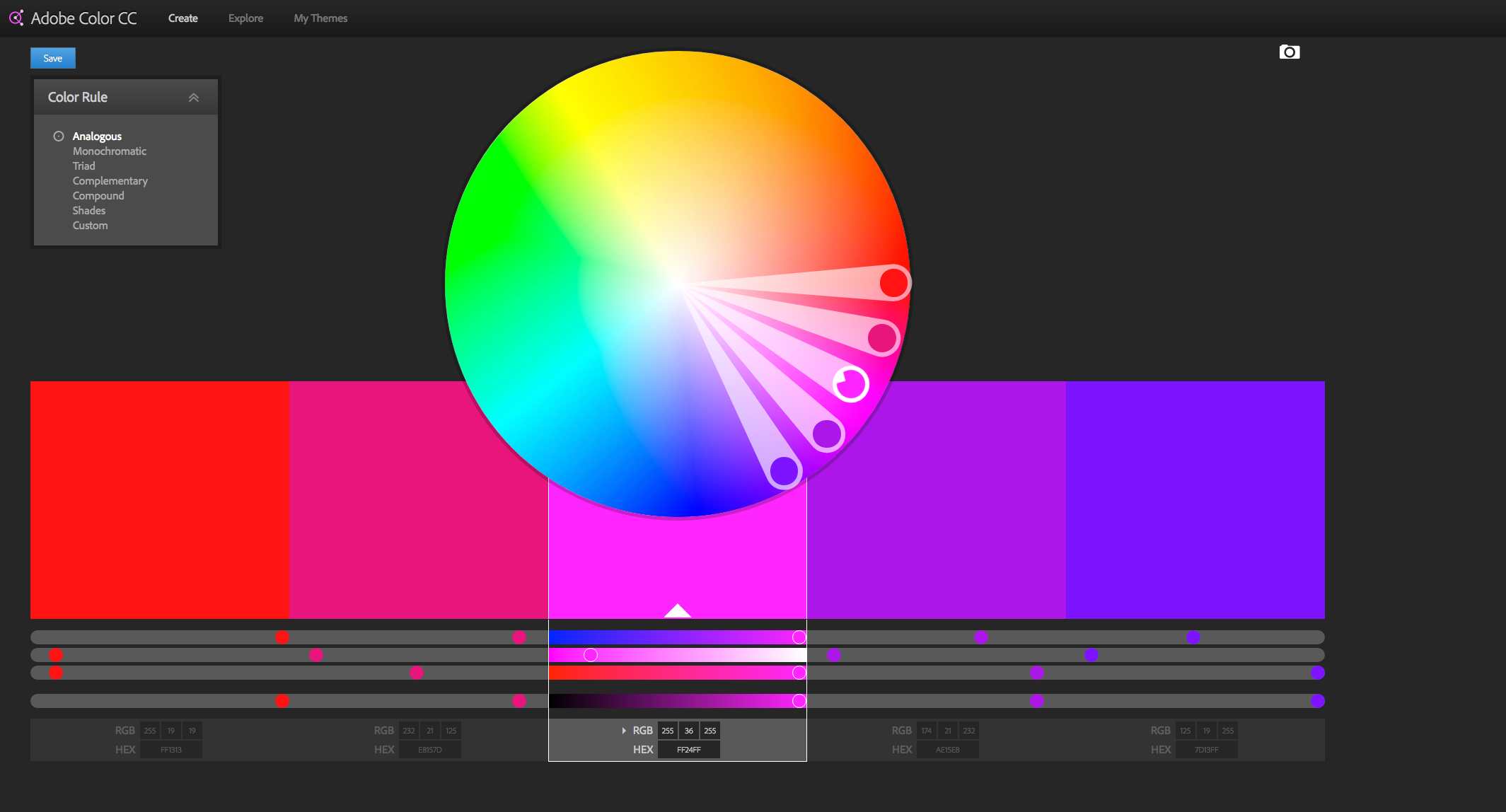Image resolution: width=1506 pixels, height=812 pixels.
Task: Click the red value 174 of swatch AE15EB
Action: click(x=927, y=731)
